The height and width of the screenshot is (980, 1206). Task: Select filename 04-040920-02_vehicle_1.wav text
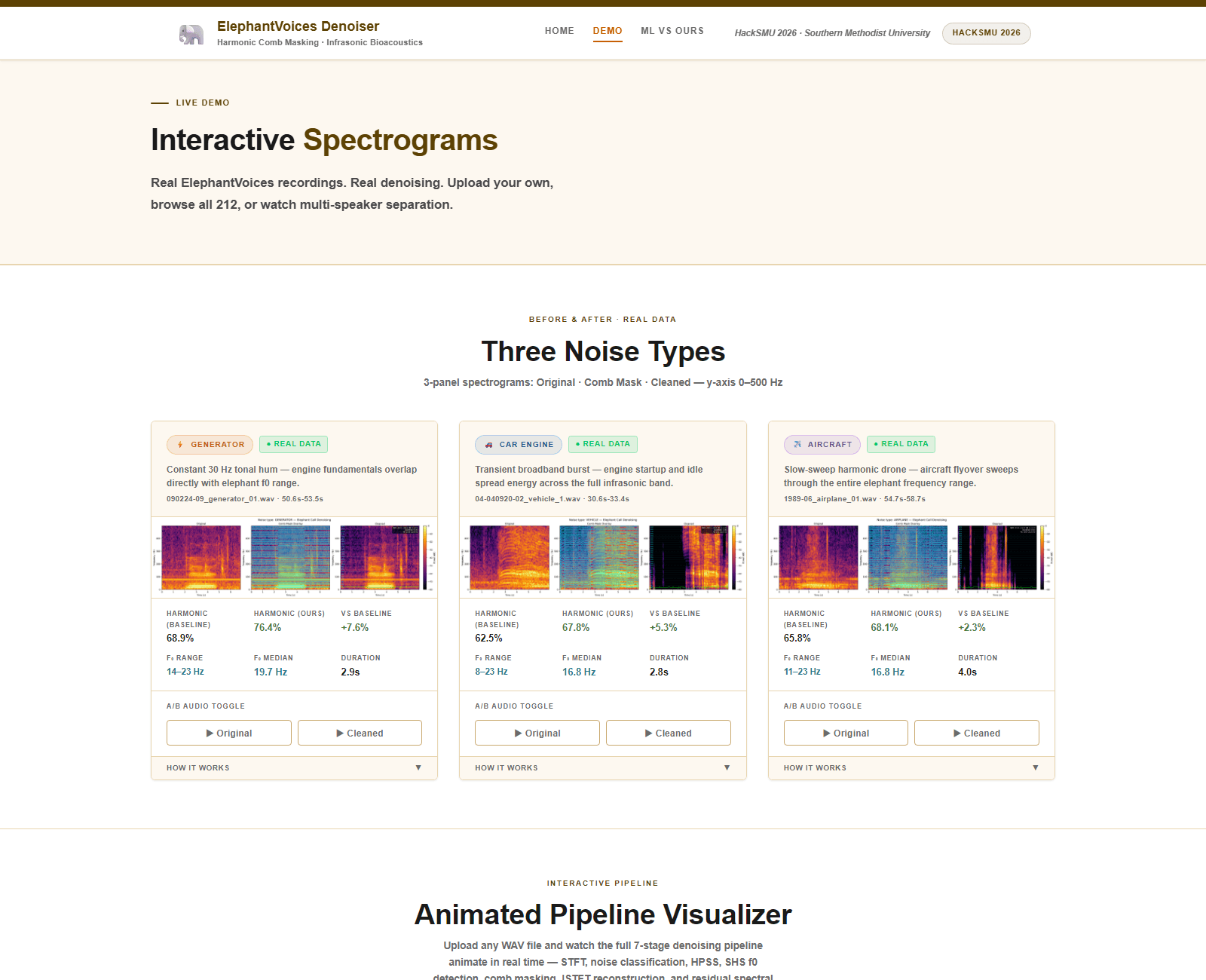(x=528, y=499)
